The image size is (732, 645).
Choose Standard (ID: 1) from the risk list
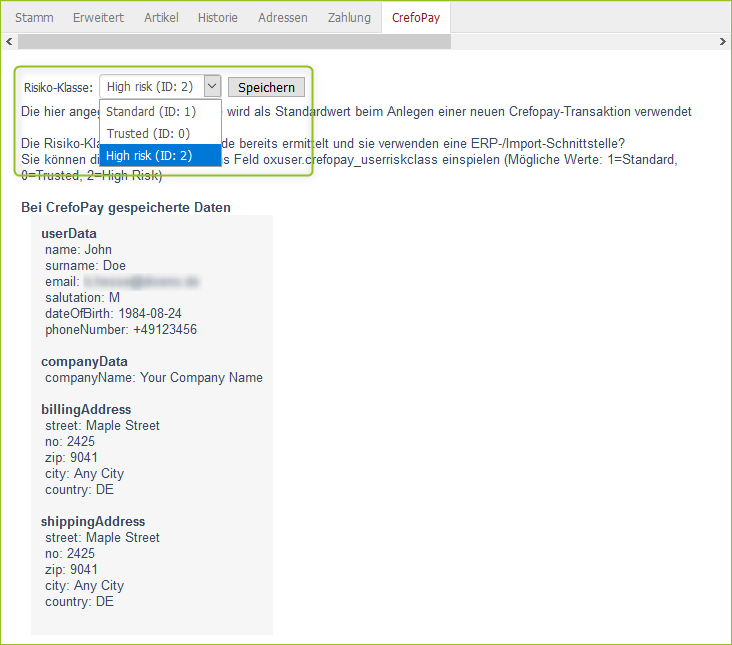point(160,112)
